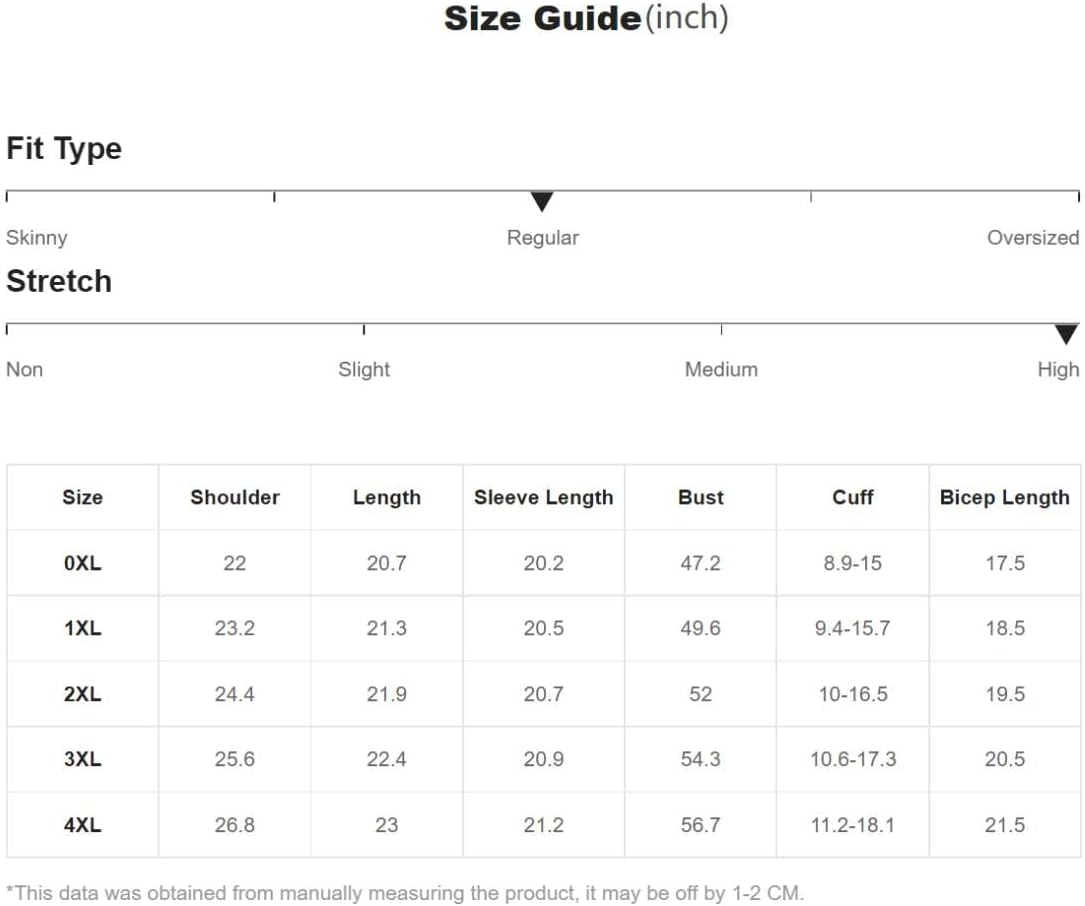Image resolution: width=1085 pixels, height=906 pixels.
Task: Click the Stretch slider marker at High
Action: (x=1066, y=334)
